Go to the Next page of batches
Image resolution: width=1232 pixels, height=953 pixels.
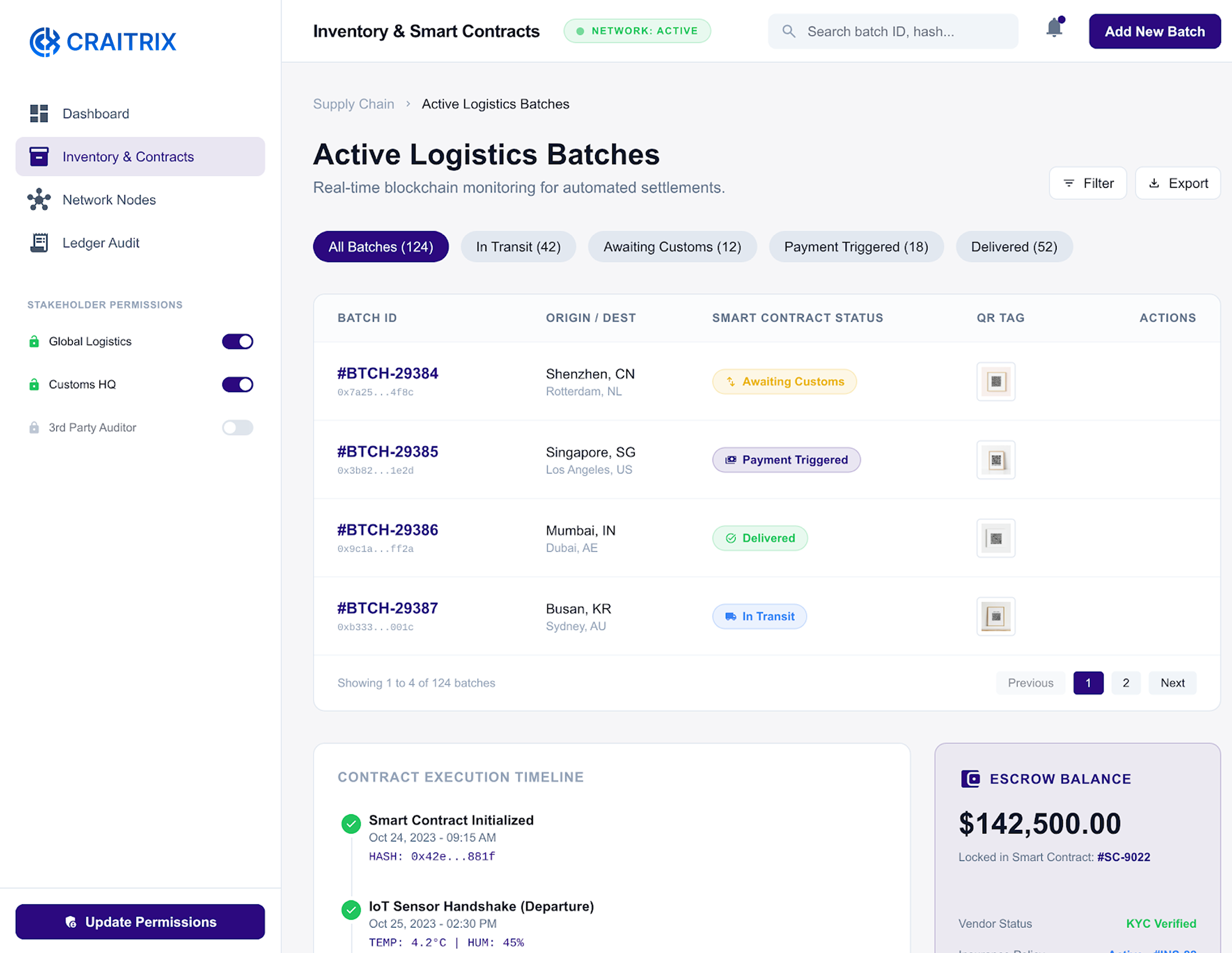[x=1172, y=683]
